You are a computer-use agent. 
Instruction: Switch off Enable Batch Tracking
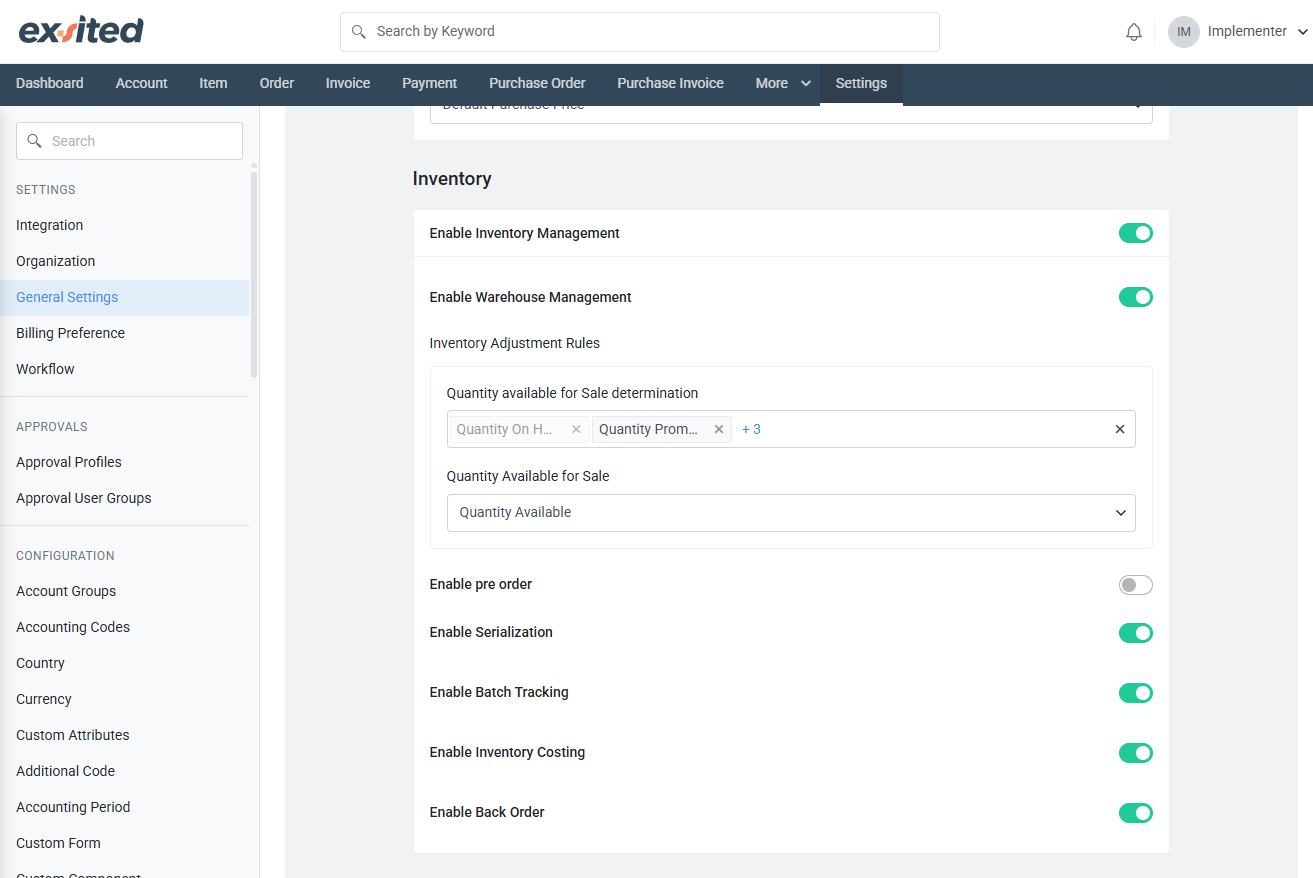click(1136, 693)
